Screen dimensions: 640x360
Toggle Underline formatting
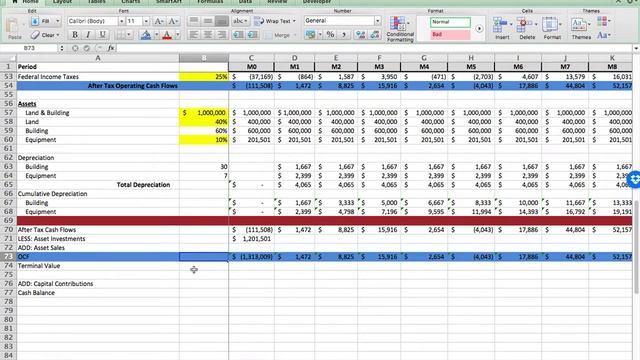(102, 35)
